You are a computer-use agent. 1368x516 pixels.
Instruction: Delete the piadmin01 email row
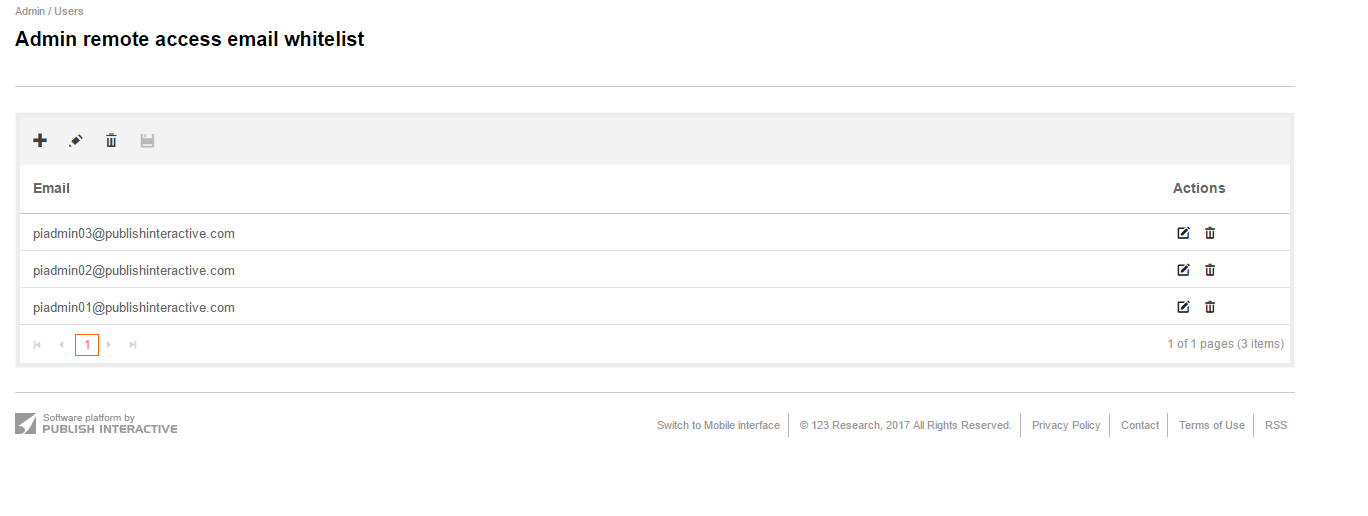(1210, 307)
